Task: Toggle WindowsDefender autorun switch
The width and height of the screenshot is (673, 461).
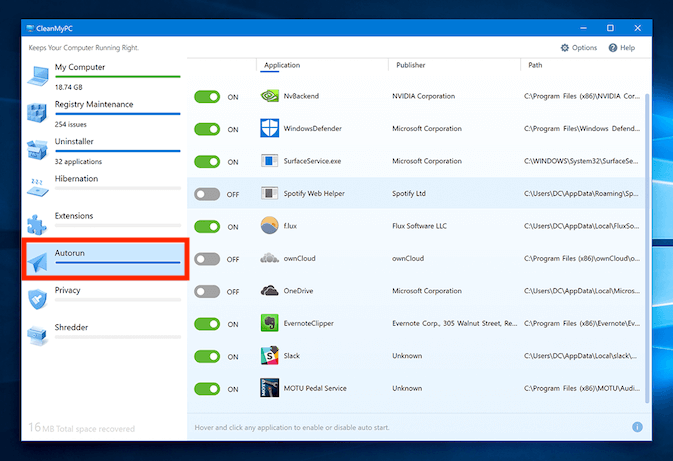Action: click(x=207, y=129)
